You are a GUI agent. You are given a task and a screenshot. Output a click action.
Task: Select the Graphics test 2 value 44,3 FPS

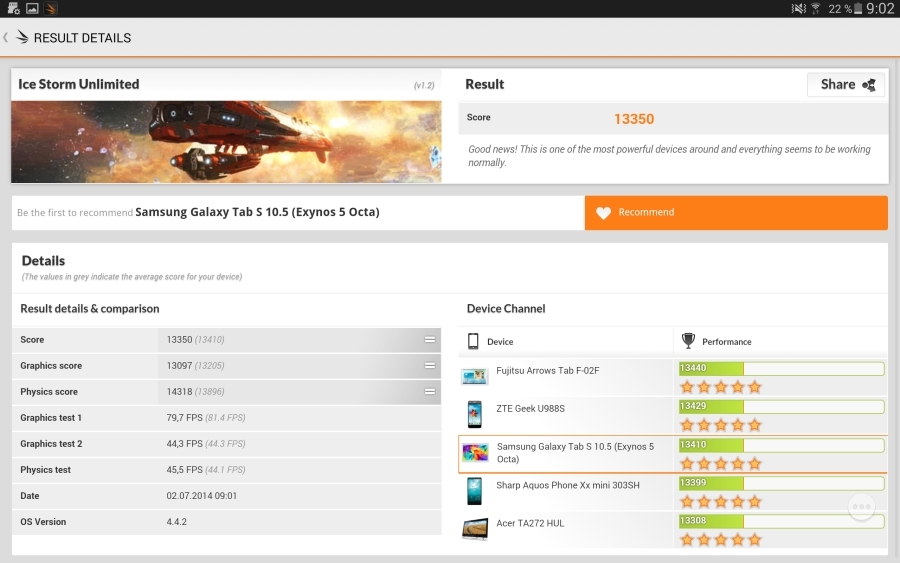coord(184,444)
